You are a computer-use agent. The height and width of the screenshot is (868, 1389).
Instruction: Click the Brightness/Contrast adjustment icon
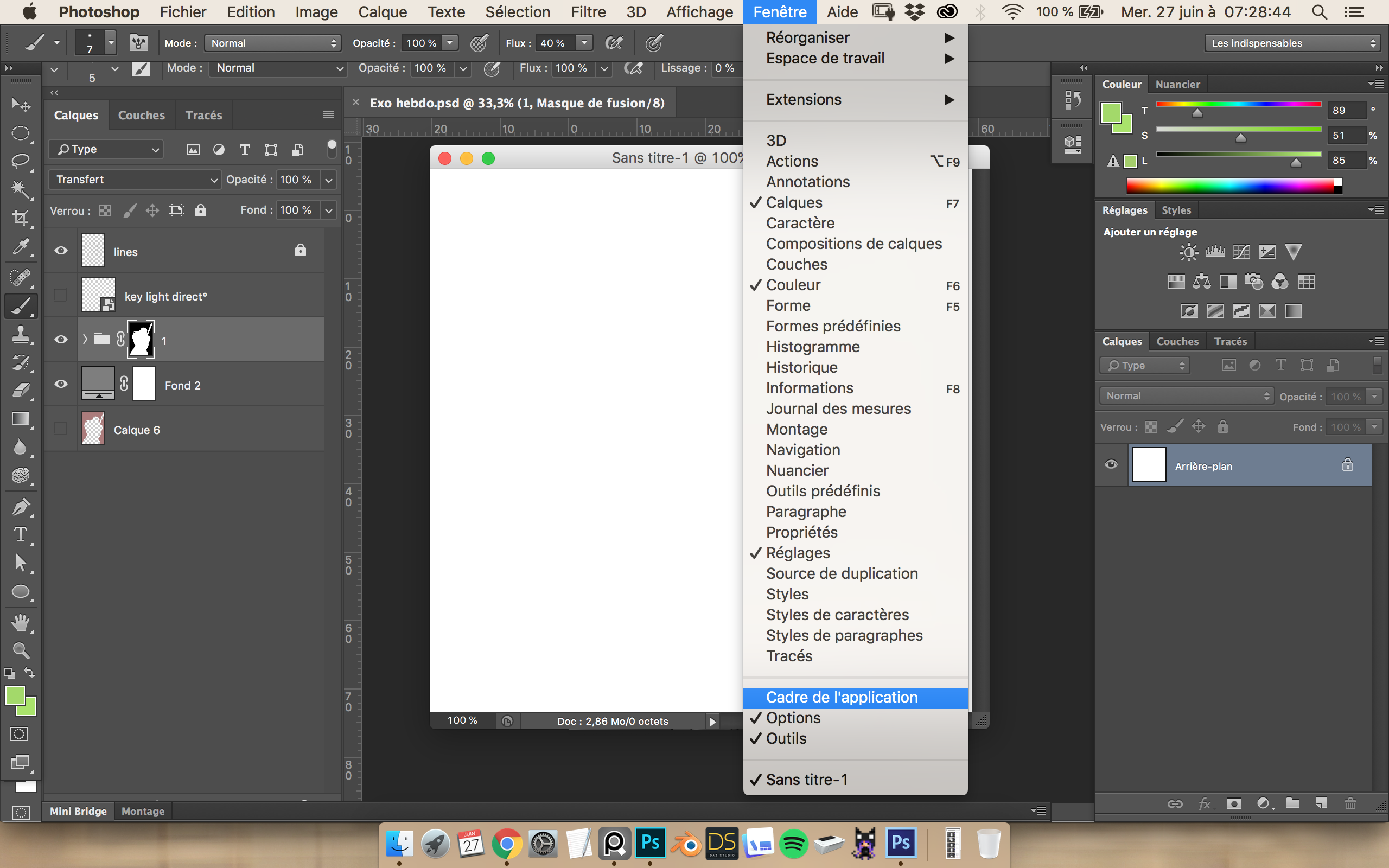[x=1188, y=252]
